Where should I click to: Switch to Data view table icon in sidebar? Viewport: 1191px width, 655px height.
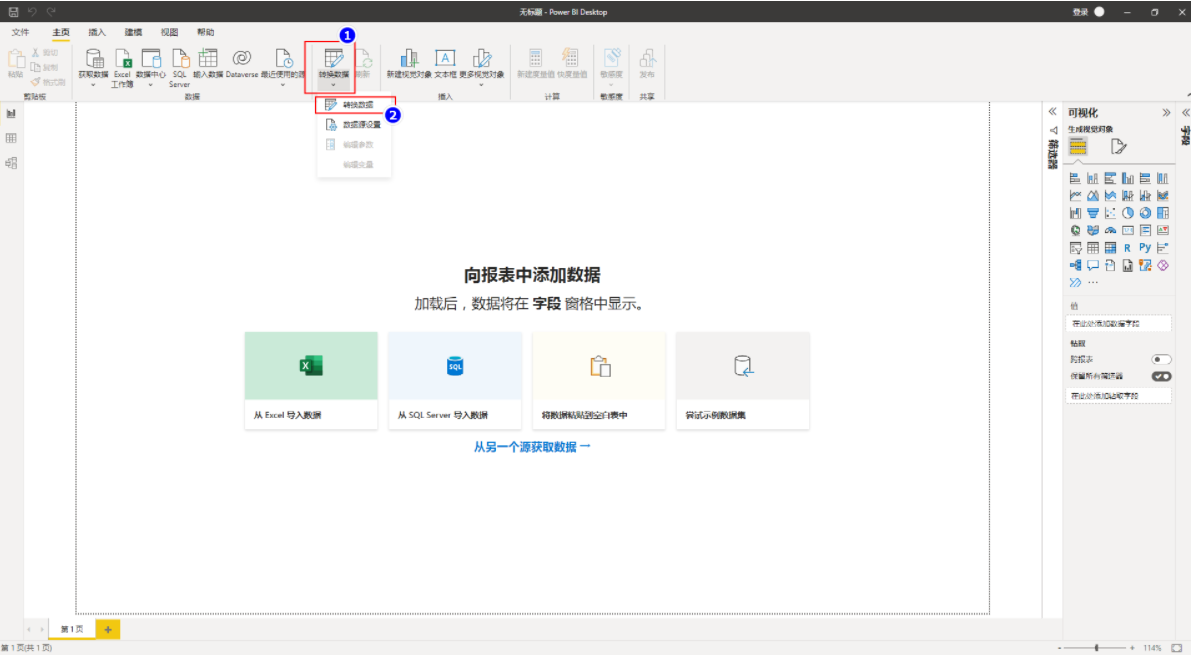tap(11, 138)
